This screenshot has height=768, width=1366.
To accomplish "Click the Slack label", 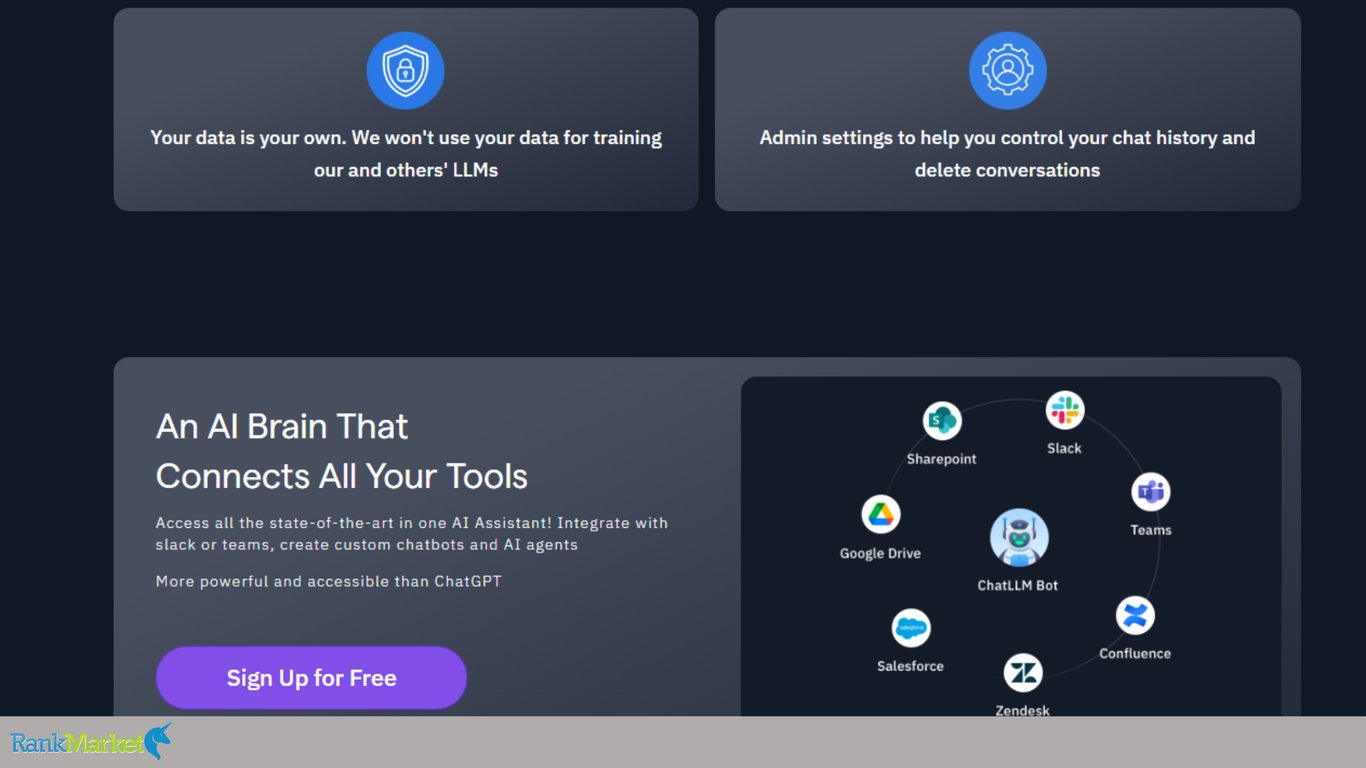I will coord(1064,448).
